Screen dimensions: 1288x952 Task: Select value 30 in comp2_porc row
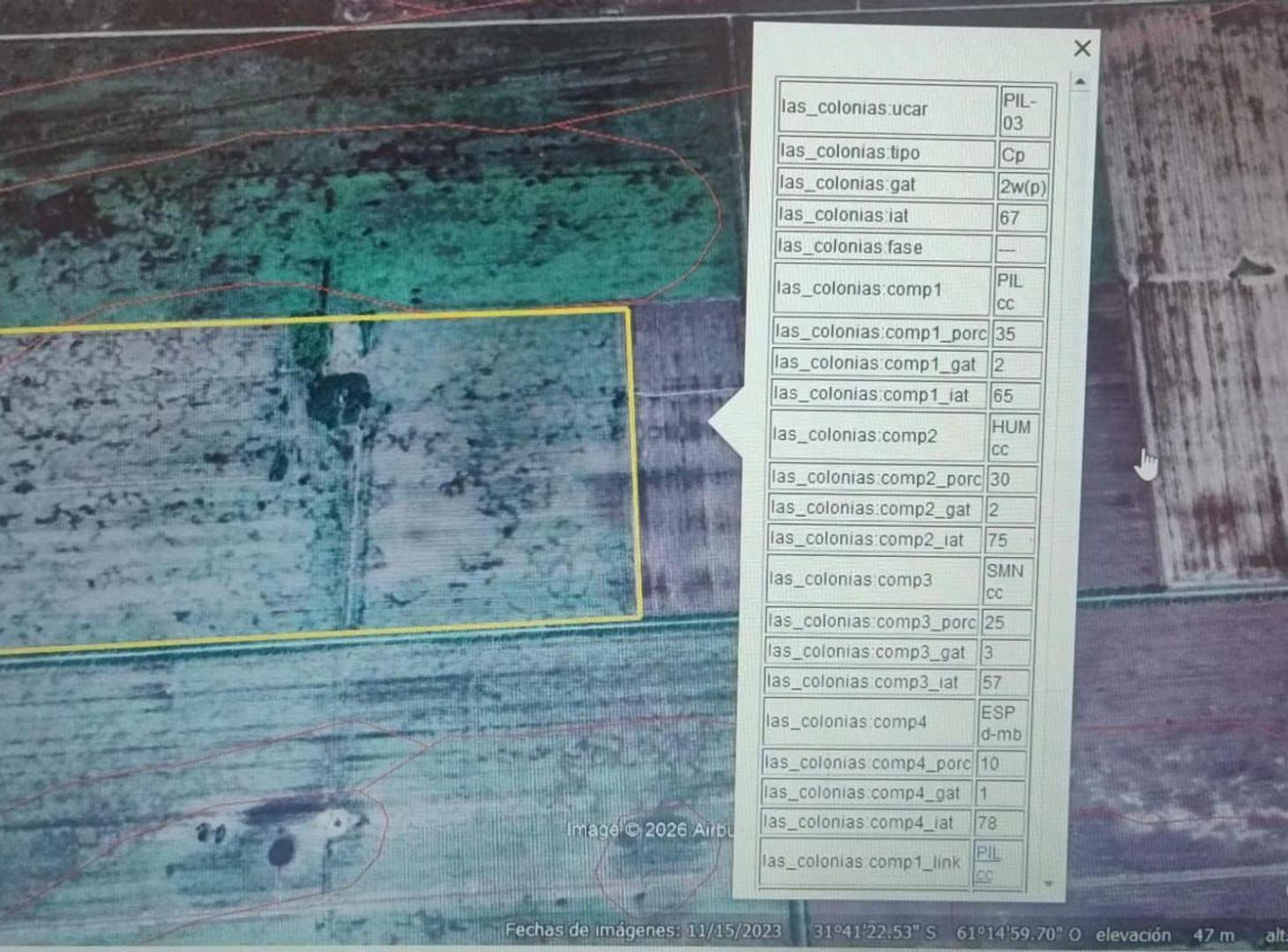coord(1010,480)
